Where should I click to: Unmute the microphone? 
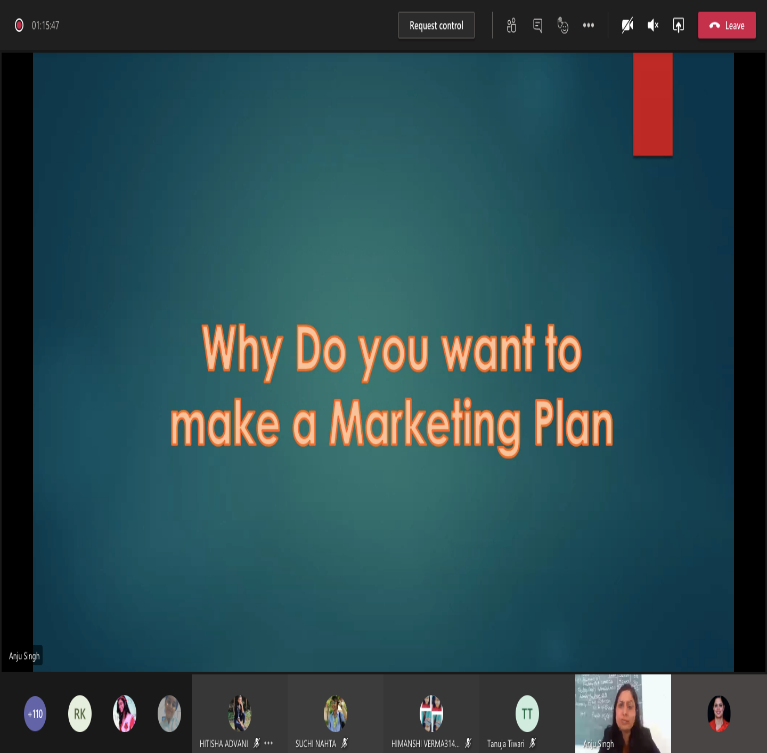coord(653,25)
